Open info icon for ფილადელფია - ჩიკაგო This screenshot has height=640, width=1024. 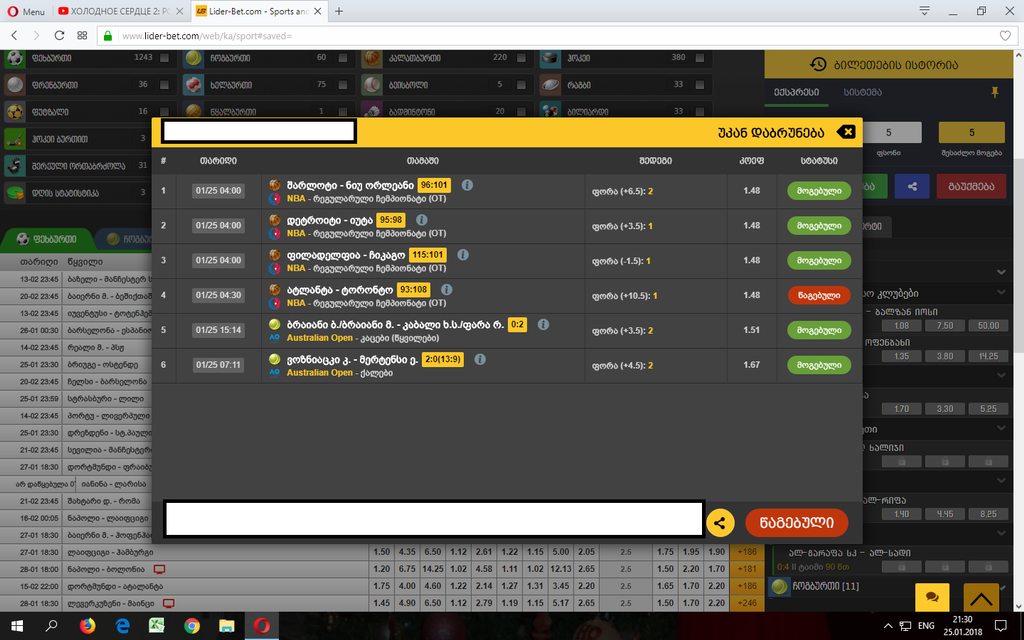(x=463, y=255)
